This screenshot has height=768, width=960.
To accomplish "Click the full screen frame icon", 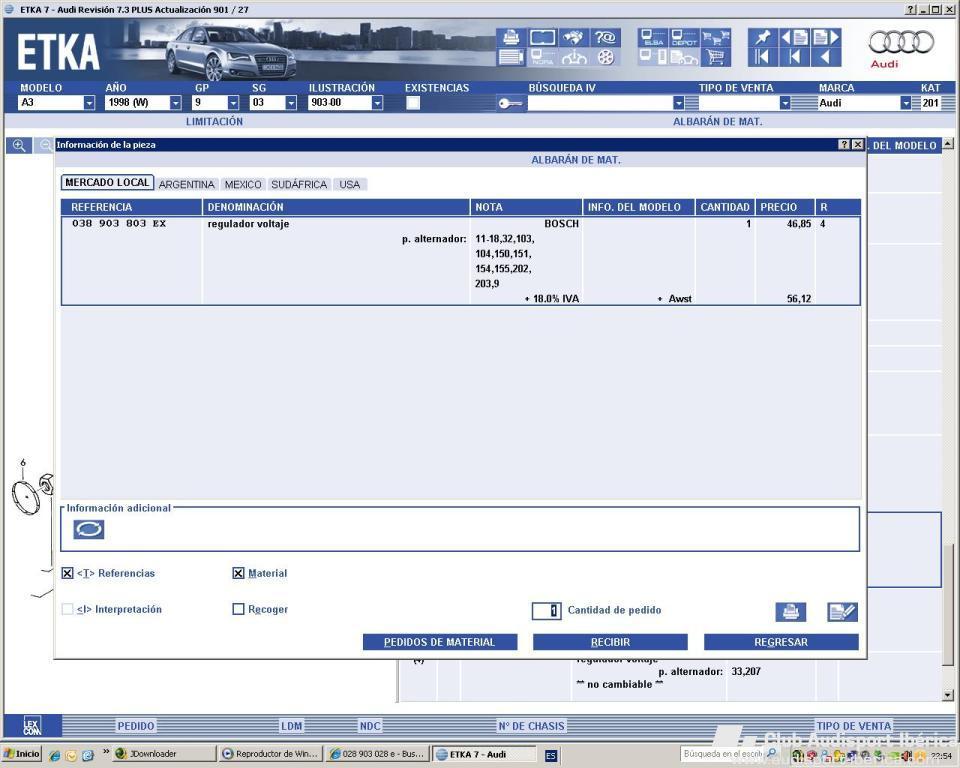I will pyautogui.click(x=542, y=37).
